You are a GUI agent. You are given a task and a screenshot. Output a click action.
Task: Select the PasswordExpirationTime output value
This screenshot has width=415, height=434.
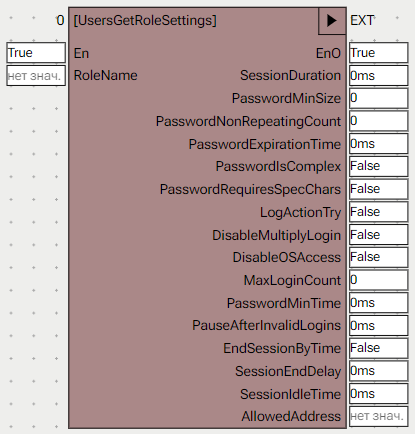(379, 144)
